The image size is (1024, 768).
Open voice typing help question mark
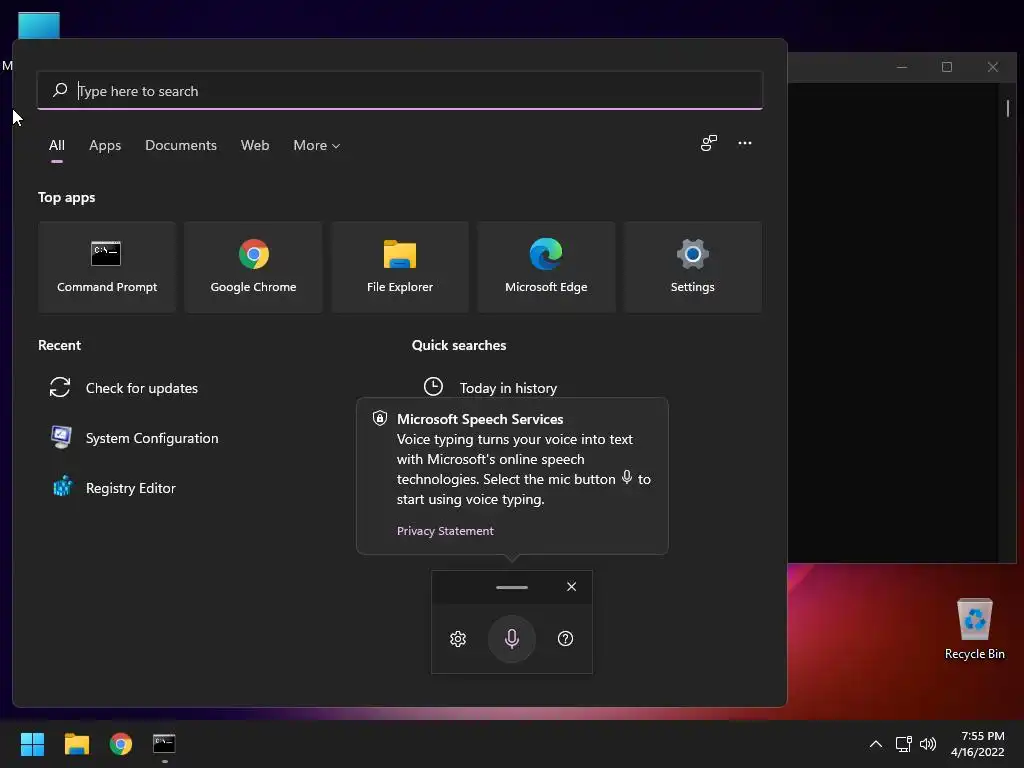coord(566,639)
